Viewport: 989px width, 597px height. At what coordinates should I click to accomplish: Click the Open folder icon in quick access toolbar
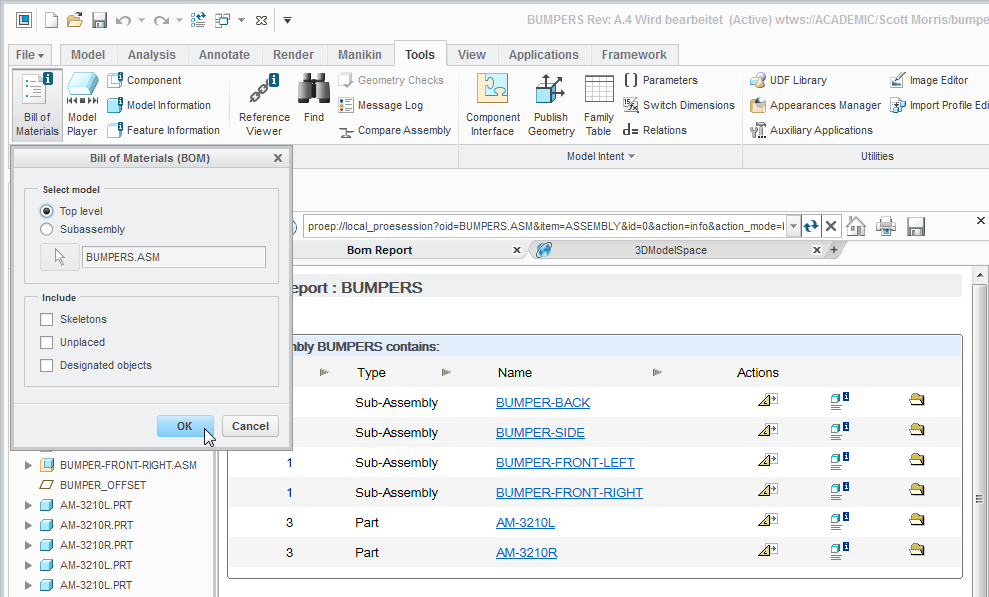pos(75,20)
